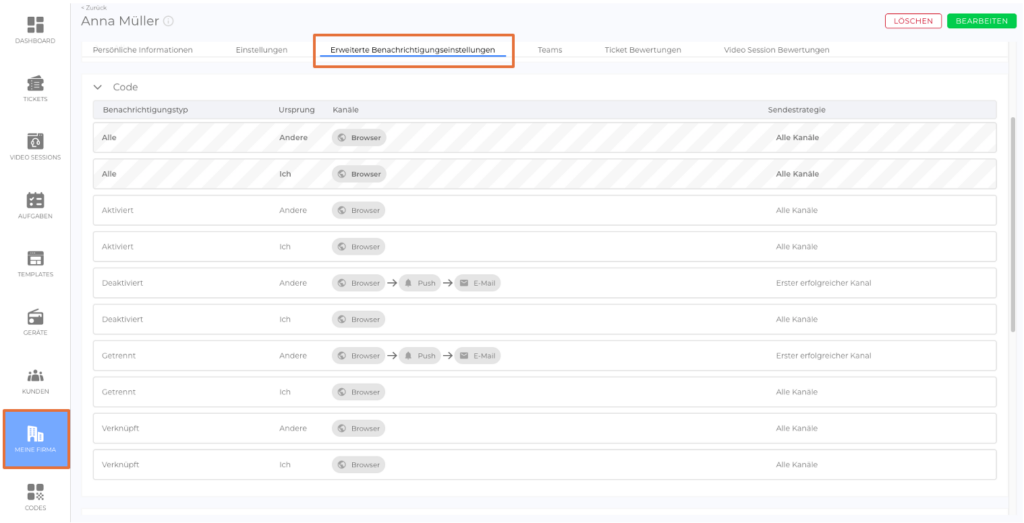The image size is (1024, 523).
Task: Open Codes from the sidebar
Action: click(x=35, y=492)
